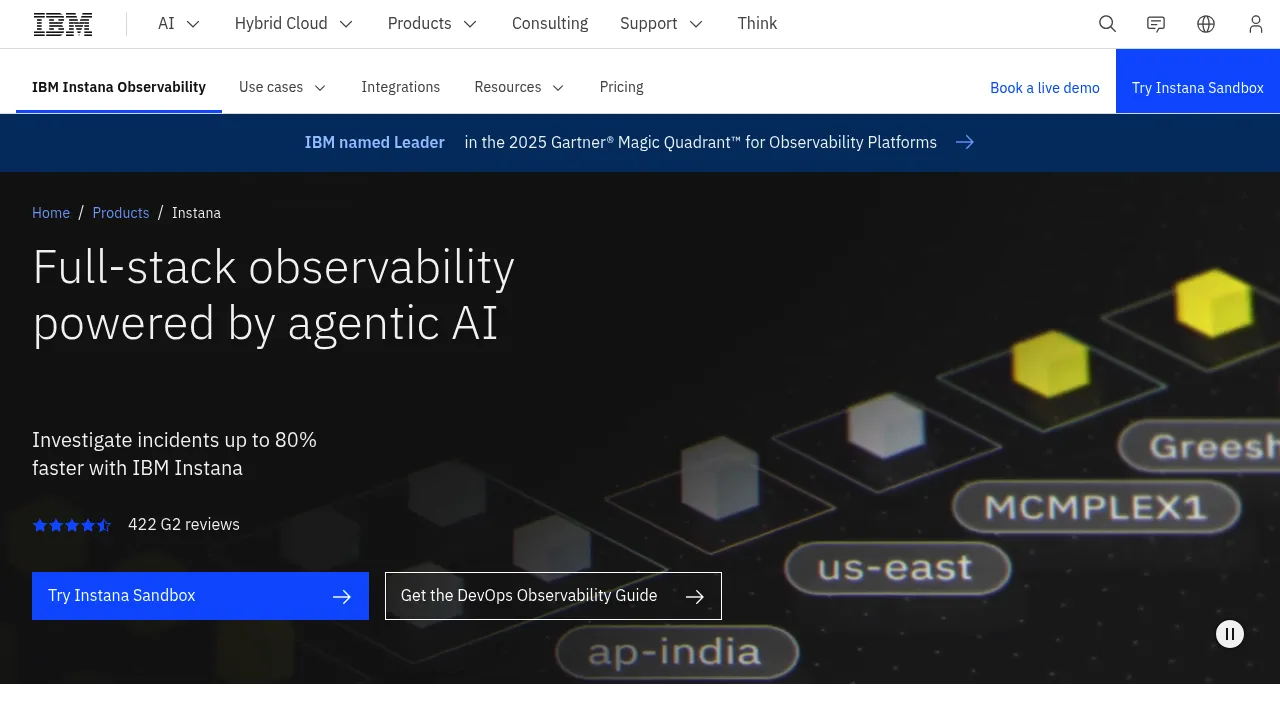Click the IBM logo
Image resolution: width=1280 pixels, height=720 pixels.
(x=63, y=24)
